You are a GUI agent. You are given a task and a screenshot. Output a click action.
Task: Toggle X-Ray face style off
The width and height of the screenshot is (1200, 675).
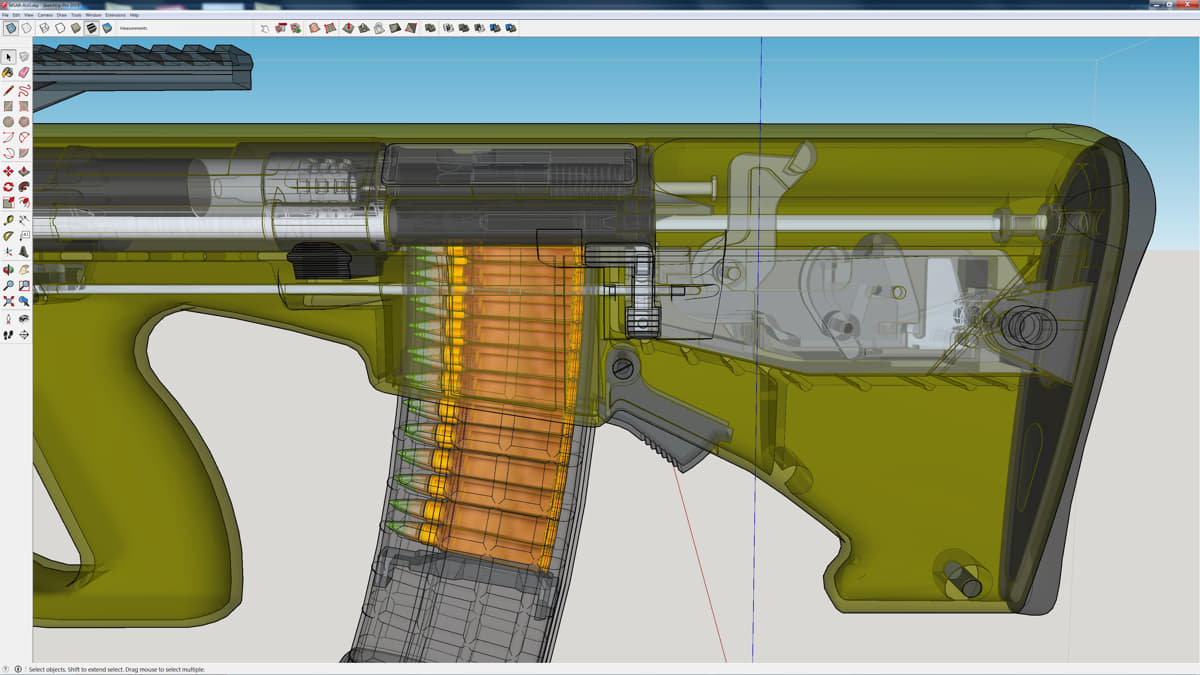(10, 28)
